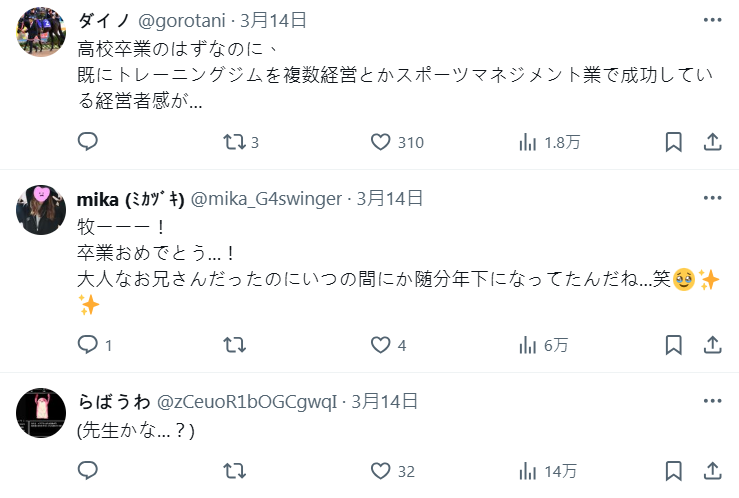
Task: Reply to ダイノ's tweet
Action: click(88, 142)
